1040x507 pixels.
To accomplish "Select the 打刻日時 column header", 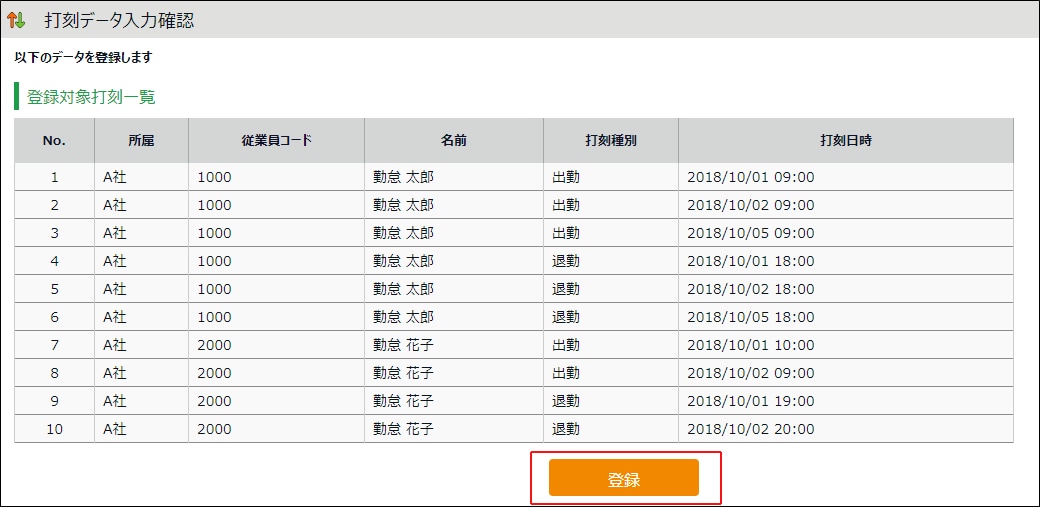I will click(845, 141).
